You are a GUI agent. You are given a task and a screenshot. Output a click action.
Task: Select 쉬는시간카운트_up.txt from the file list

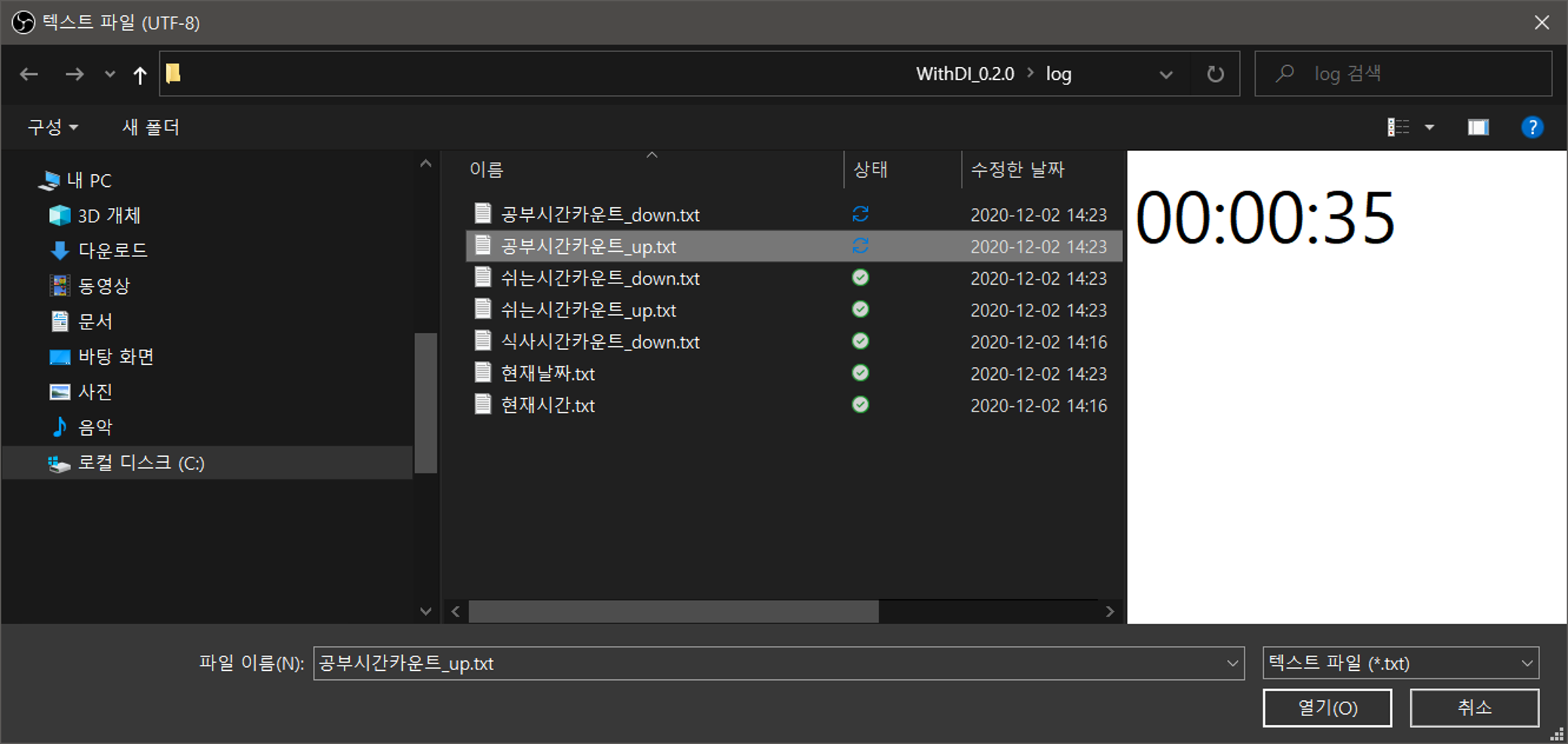point(588,309)
